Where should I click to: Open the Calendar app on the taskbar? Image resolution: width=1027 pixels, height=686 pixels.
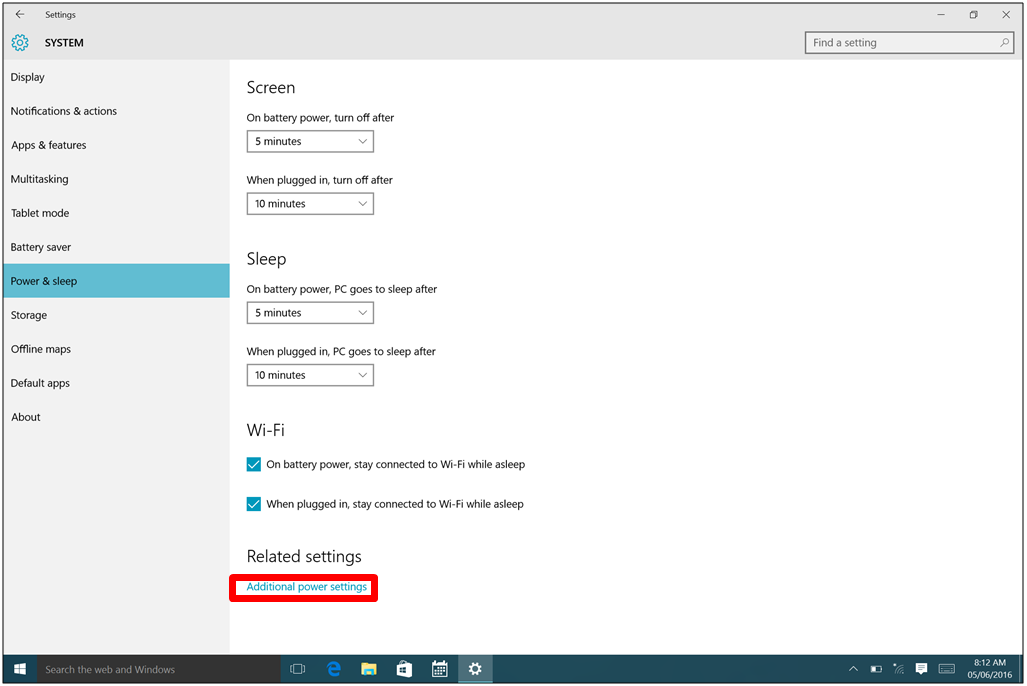[x=439, y=669]
